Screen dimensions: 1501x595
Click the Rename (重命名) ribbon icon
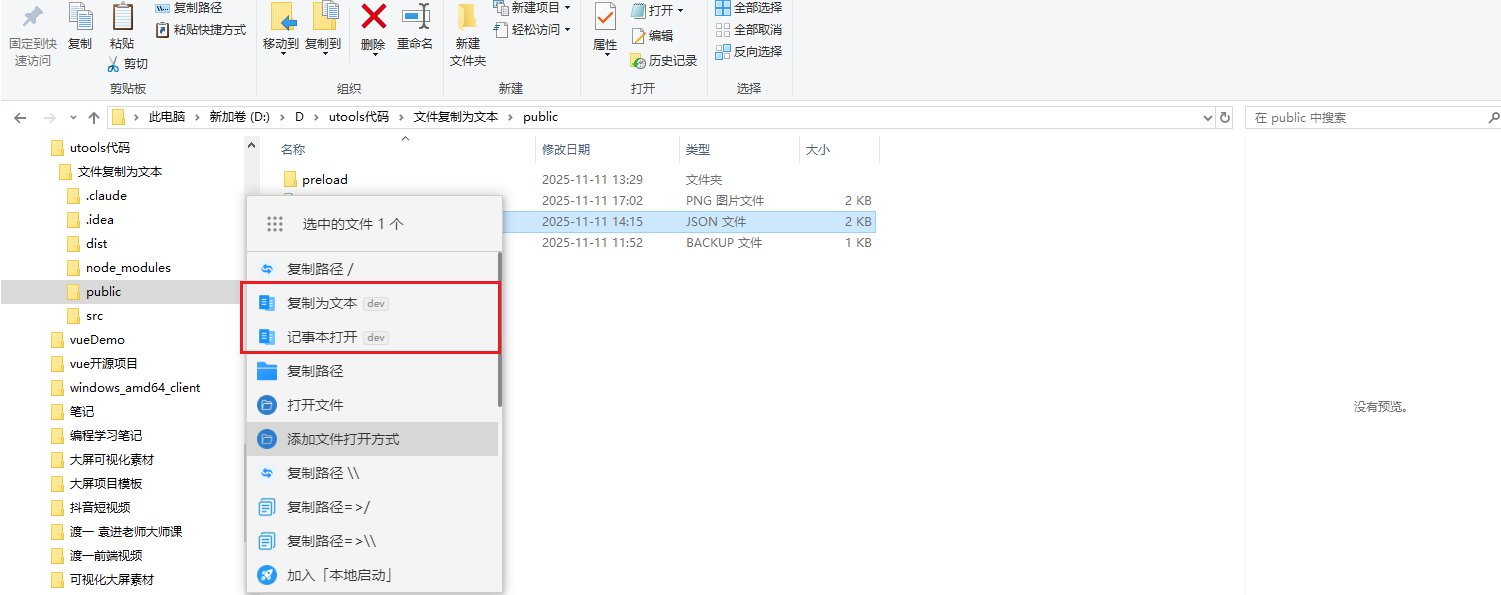[415, 17]
